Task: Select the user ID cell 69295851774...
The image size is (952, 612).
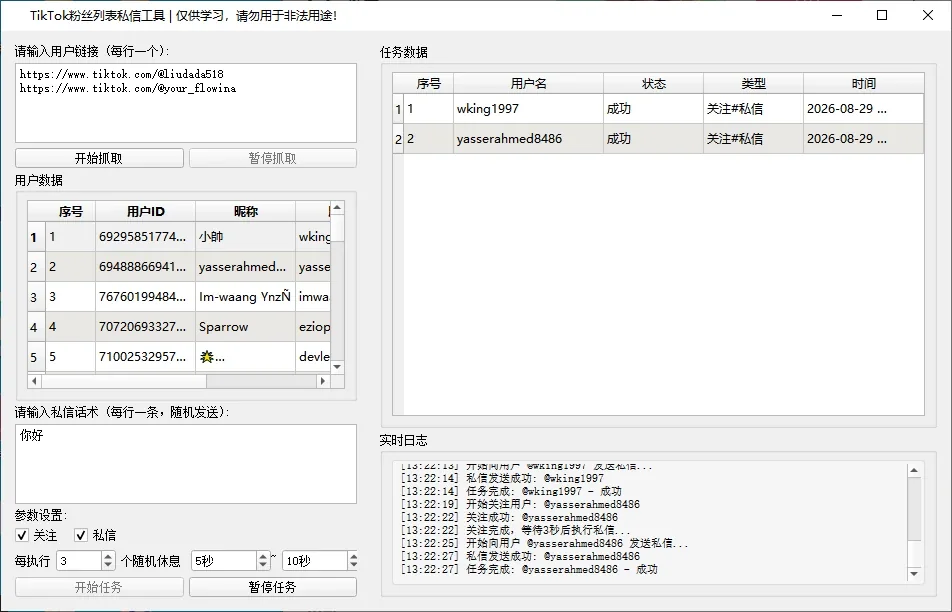Action: pyautogui.click(x=145, y=237)
